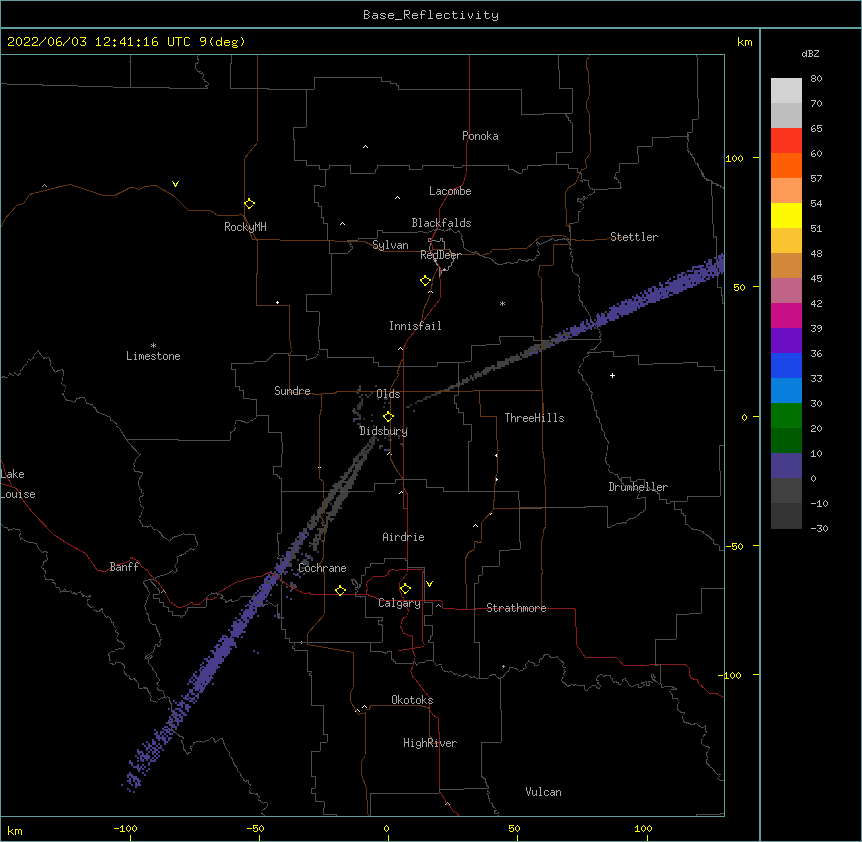The width and height of the screenshot is (862, 842).
Task: Select the yellow diamond marker above Didsbury
Action: pos(388,417)
